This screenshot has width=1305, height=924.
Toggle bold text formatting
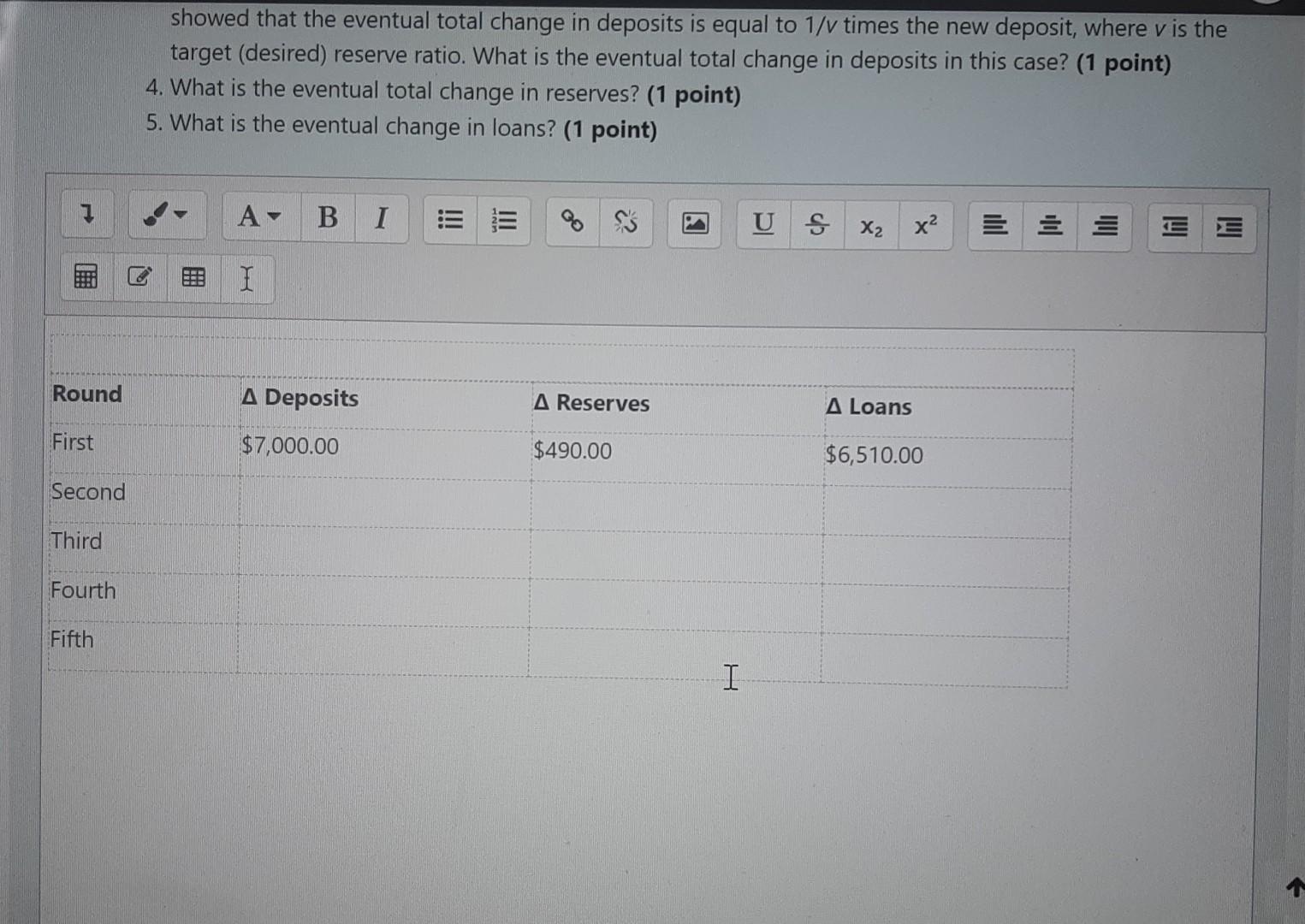point(326,217)
